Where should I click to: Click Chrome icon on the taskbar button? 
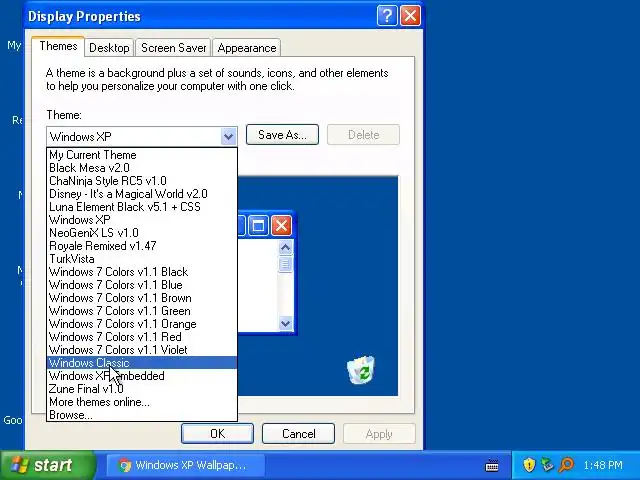(124, 465)
